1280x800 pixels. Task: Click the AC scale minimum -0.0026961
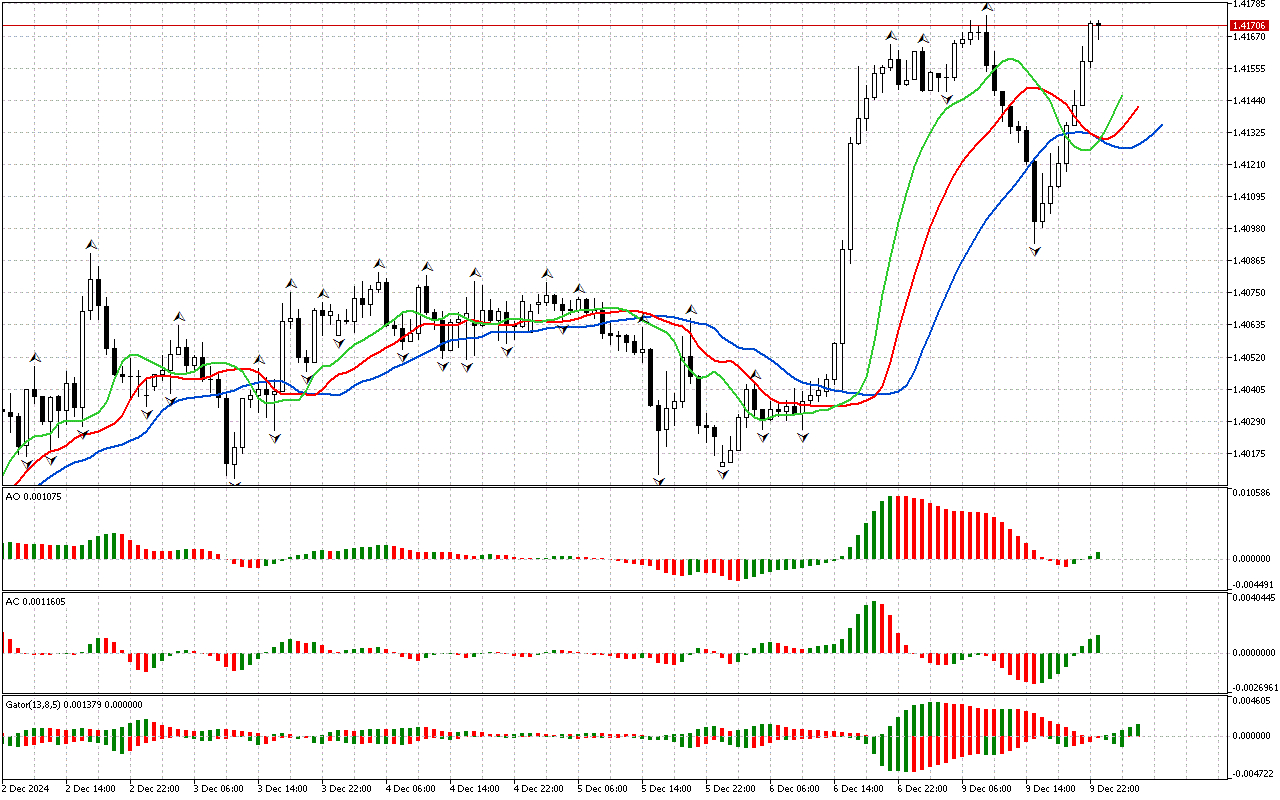coord(1254,688)
